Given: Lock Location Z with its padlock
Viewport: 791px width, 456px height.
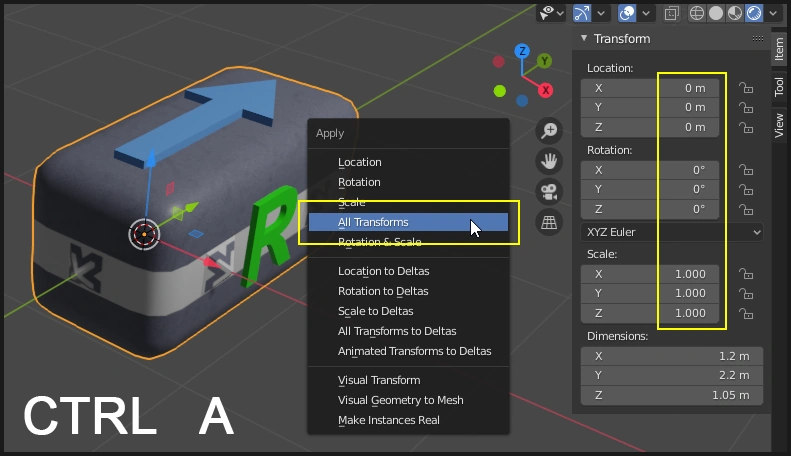Looking at the screenshot, I should [746, 128].
